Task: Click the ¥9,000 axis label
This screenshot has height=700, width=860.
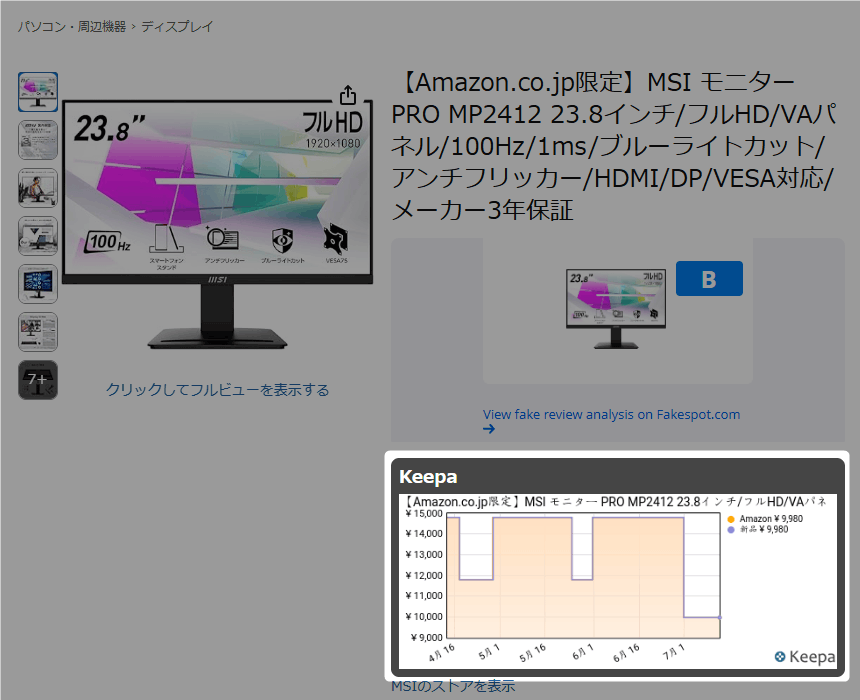Action: coord(426,637)
